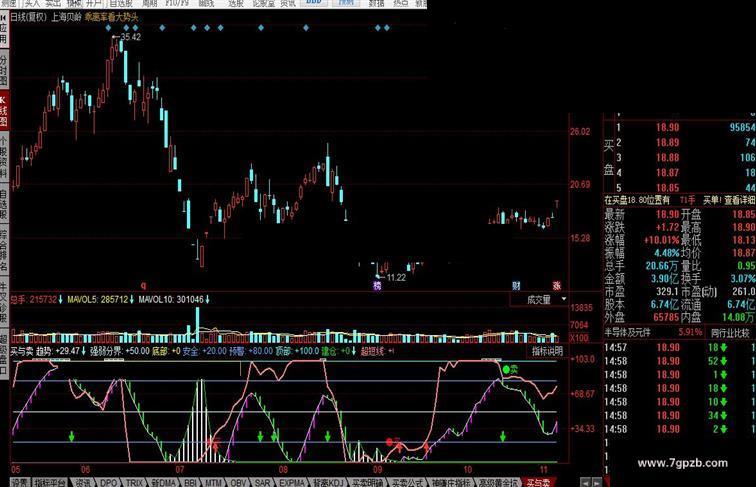This screenshot has height=487, width=756.
Task: Click 日线(复权) period label
Action: tap(28, 17)
